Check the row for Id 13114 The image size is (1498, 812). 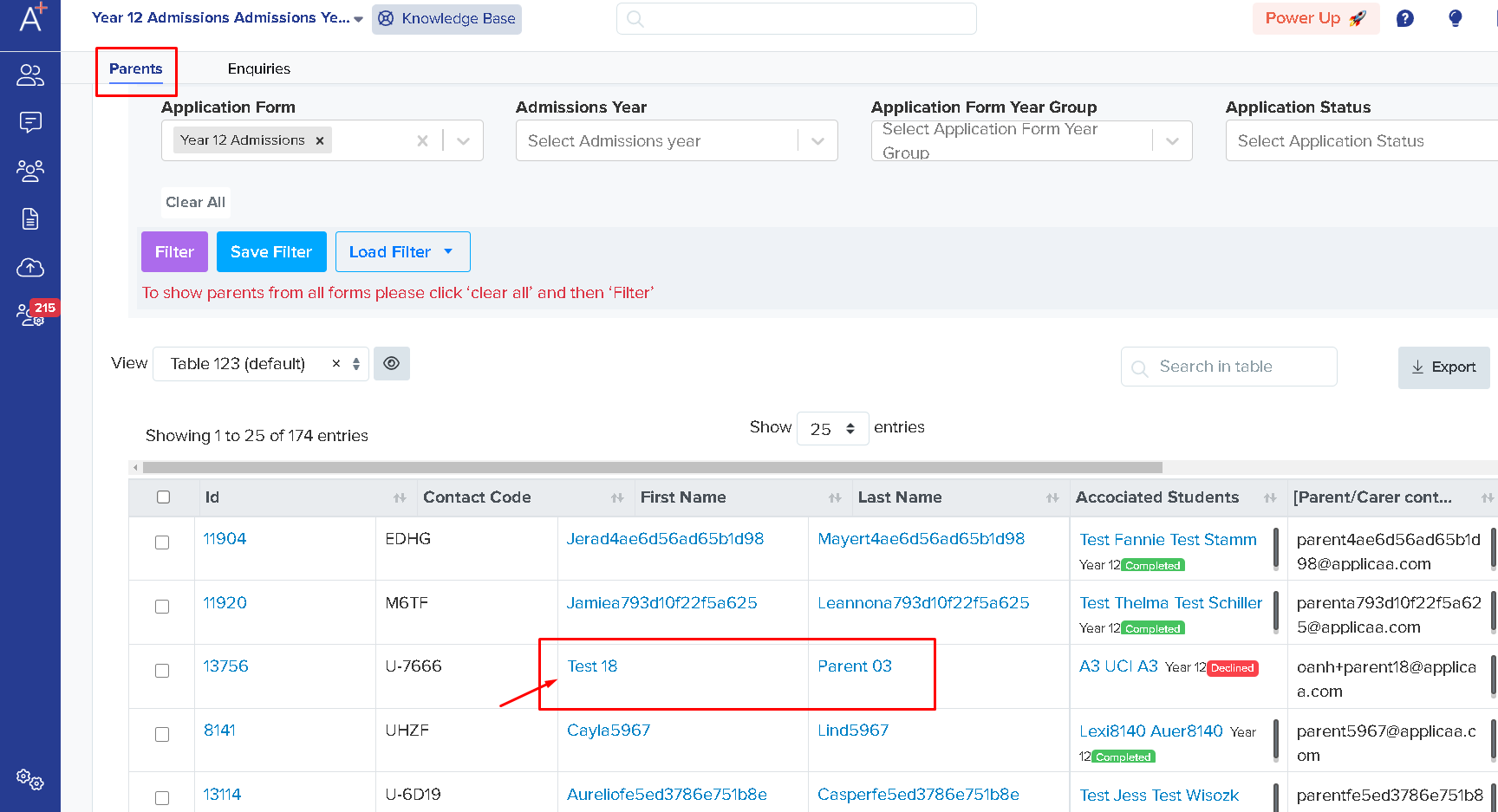click(162, 798)
